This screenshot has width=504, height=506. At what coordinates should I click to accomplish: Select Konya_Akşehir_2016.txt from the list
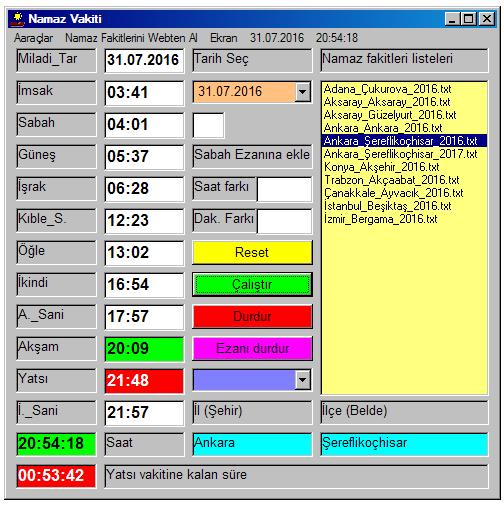[x=381, y=167]
